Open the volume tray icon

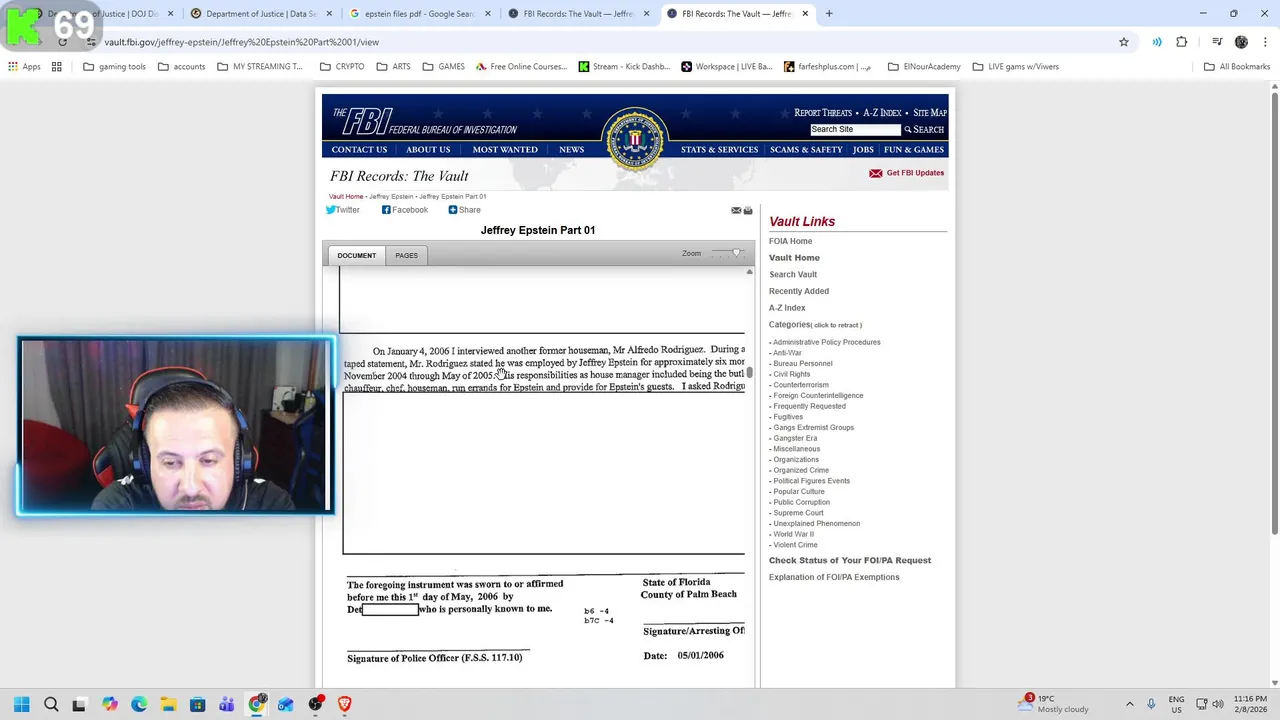point(1218,704)
